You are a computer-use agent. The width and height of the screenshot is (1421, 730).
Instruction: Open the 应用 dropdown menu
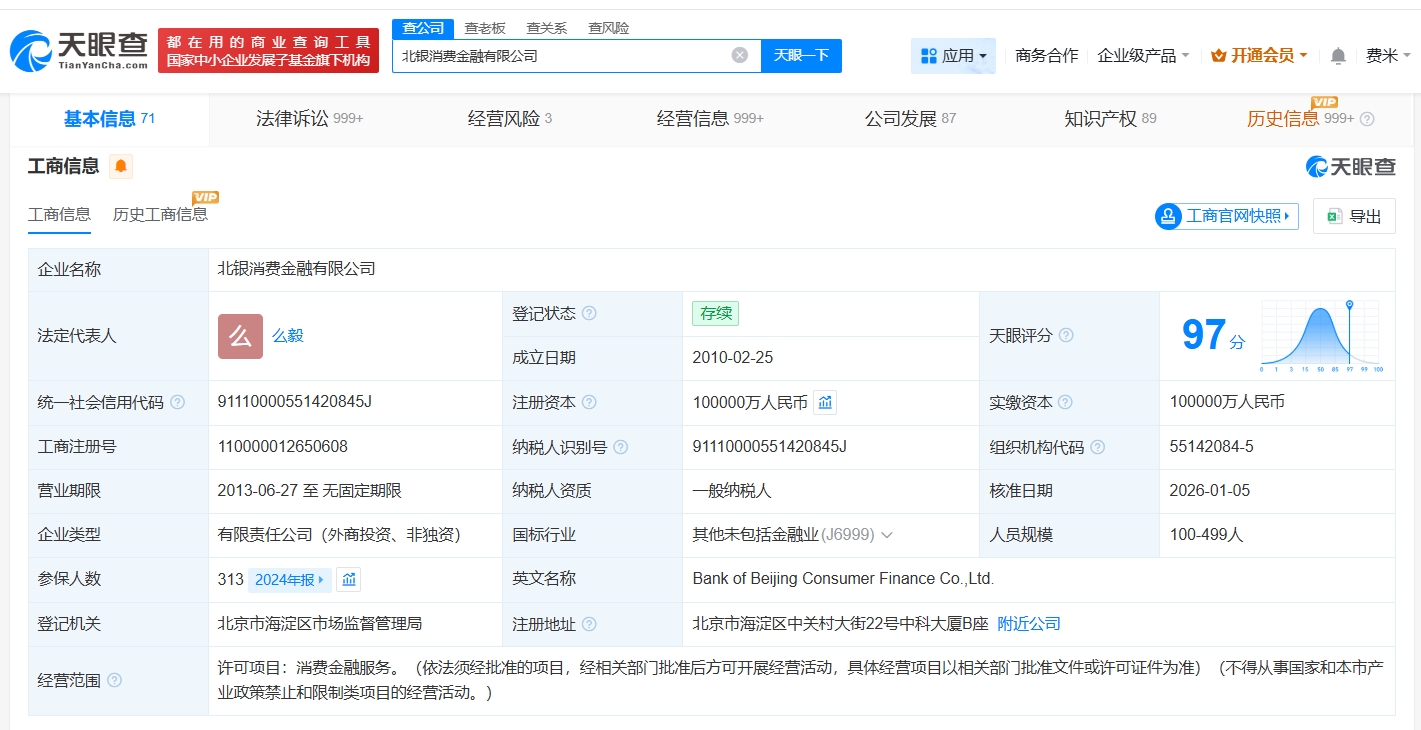click(953, 56)
